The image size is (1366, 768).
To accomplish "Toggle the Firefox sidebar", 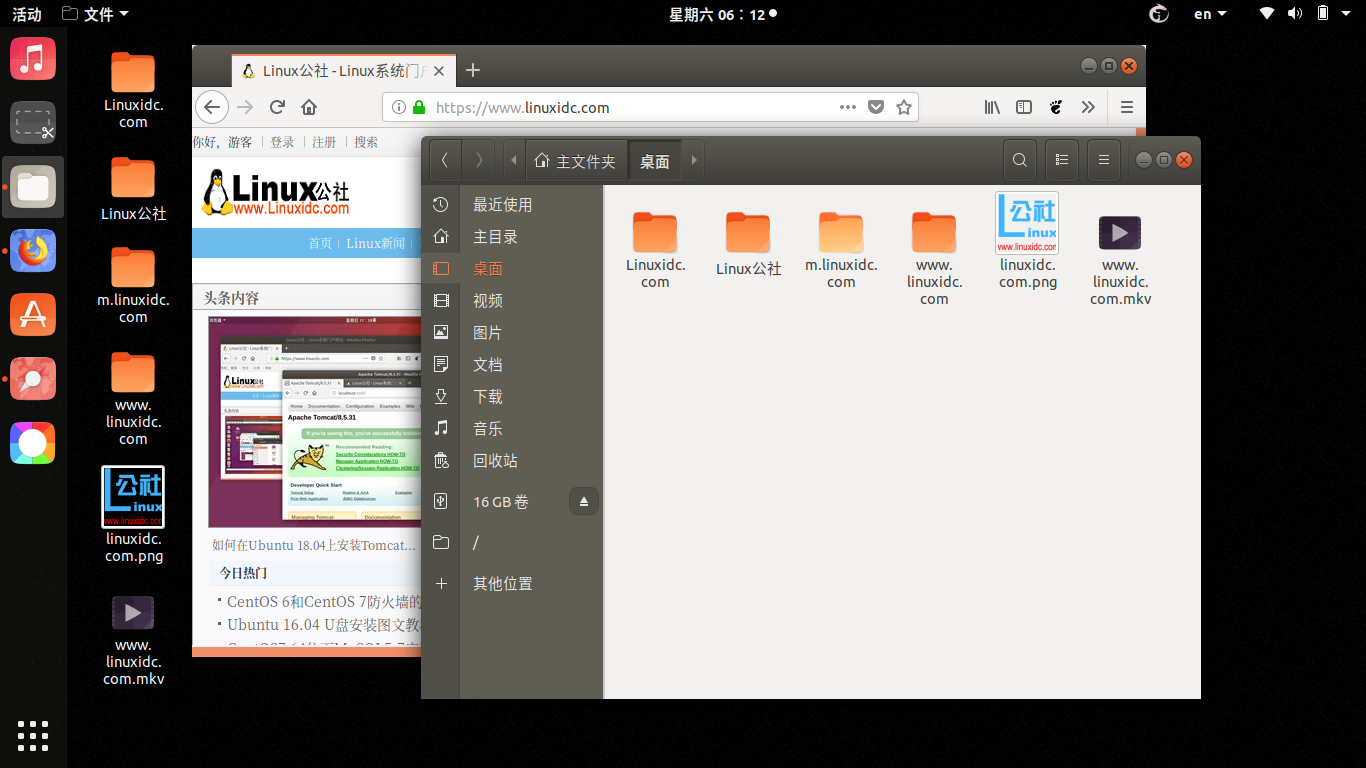I will pyautogui.click(x=1023, y=107).
